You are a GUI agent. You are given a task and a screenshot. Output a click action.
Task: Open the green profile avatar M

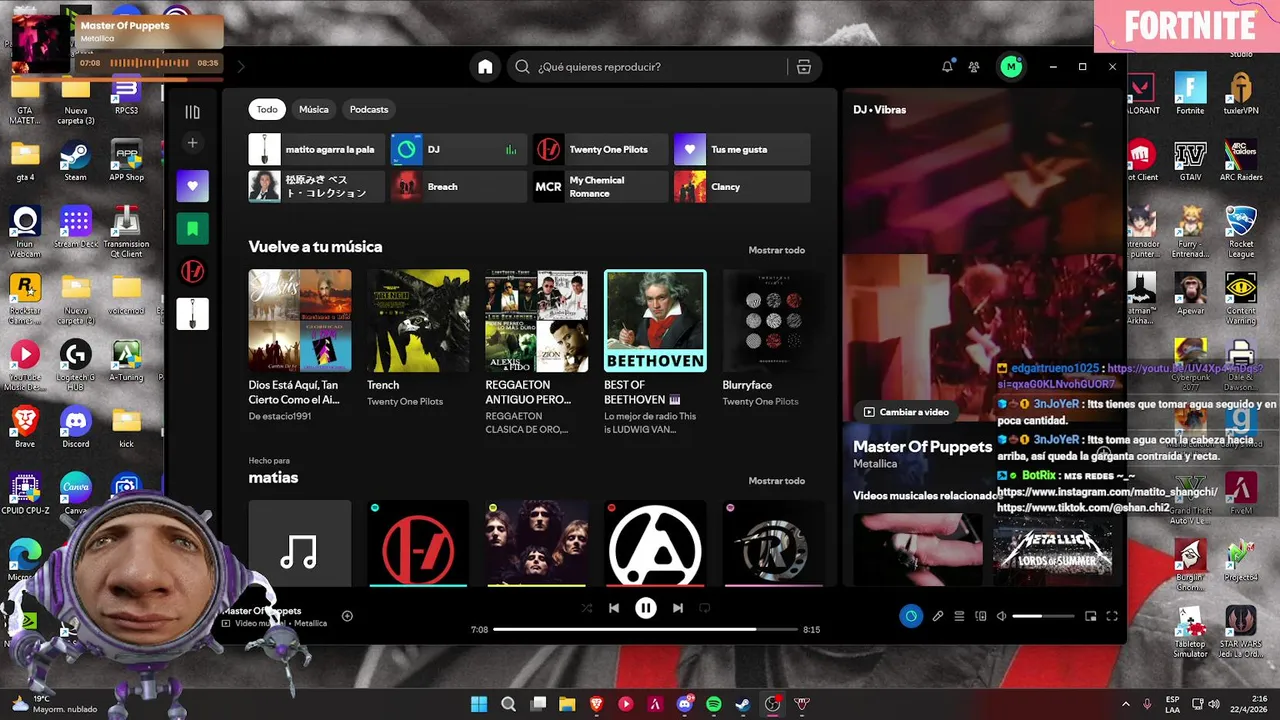pyautogui.click(x=1011, y=67)
